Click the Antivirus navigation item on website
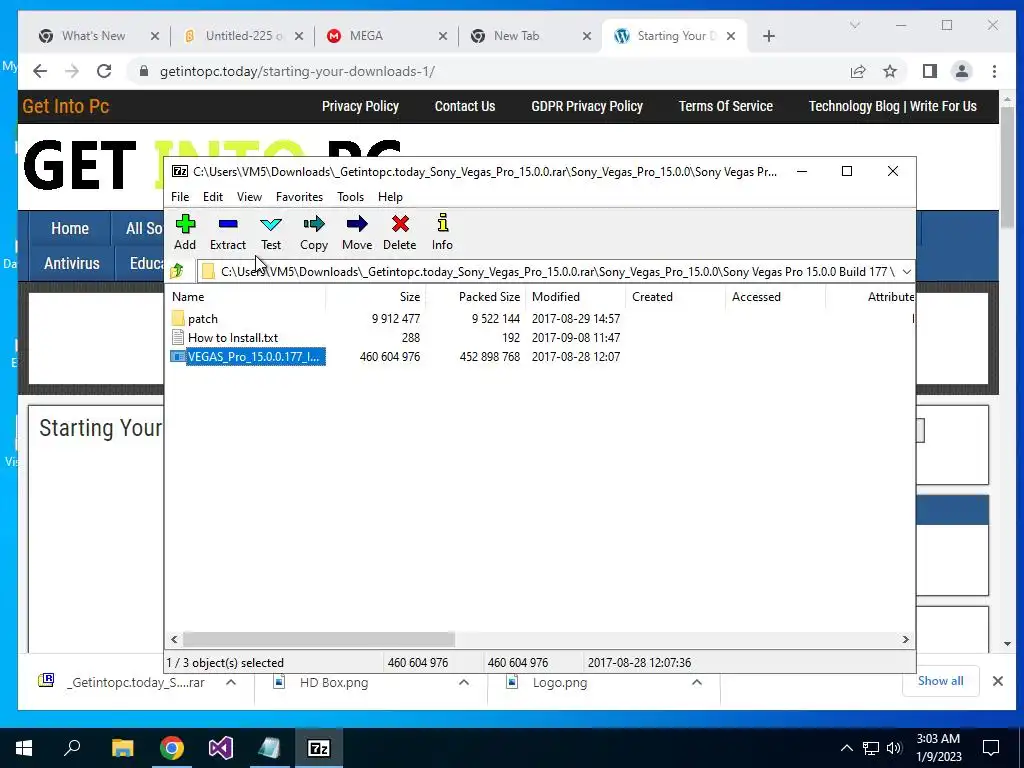 click(x=72, y=264)
